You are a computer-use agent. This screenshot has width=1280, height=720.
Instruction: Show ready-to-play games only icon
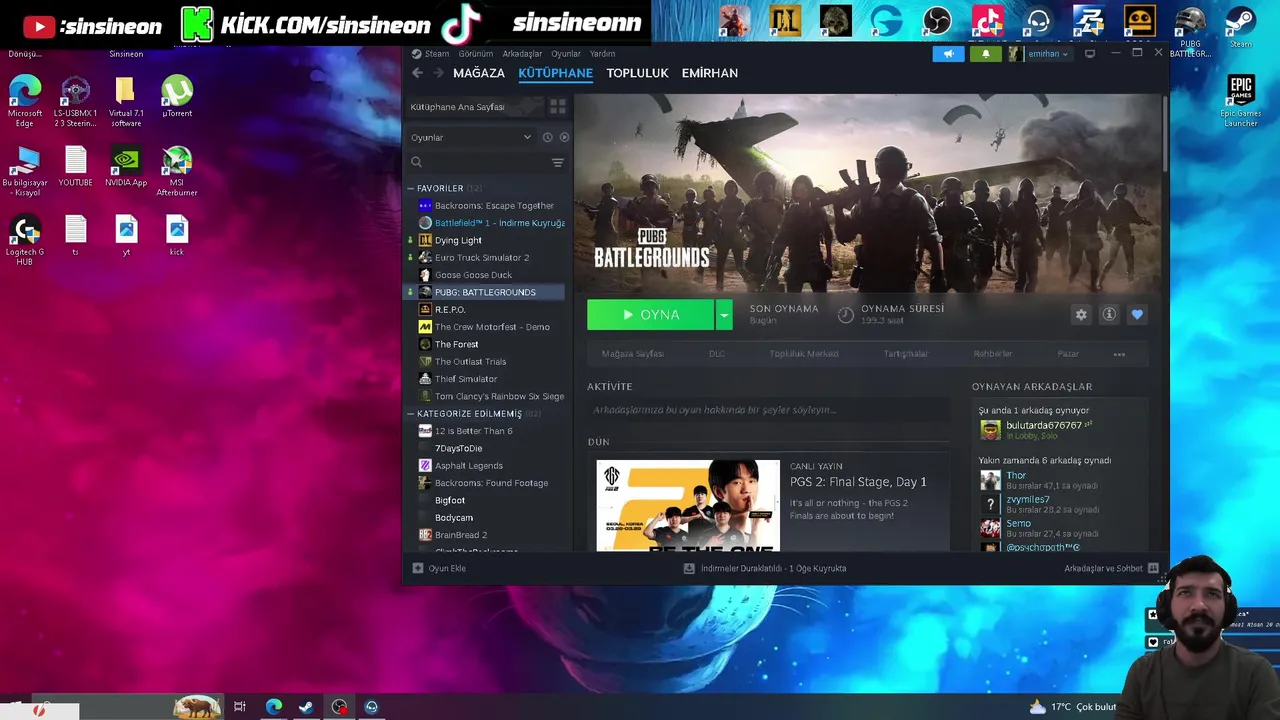coord(564,137)
